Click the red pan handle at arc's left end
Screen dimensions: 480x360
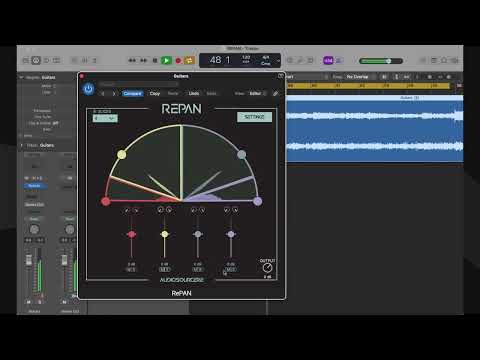(x=106, y=201)
